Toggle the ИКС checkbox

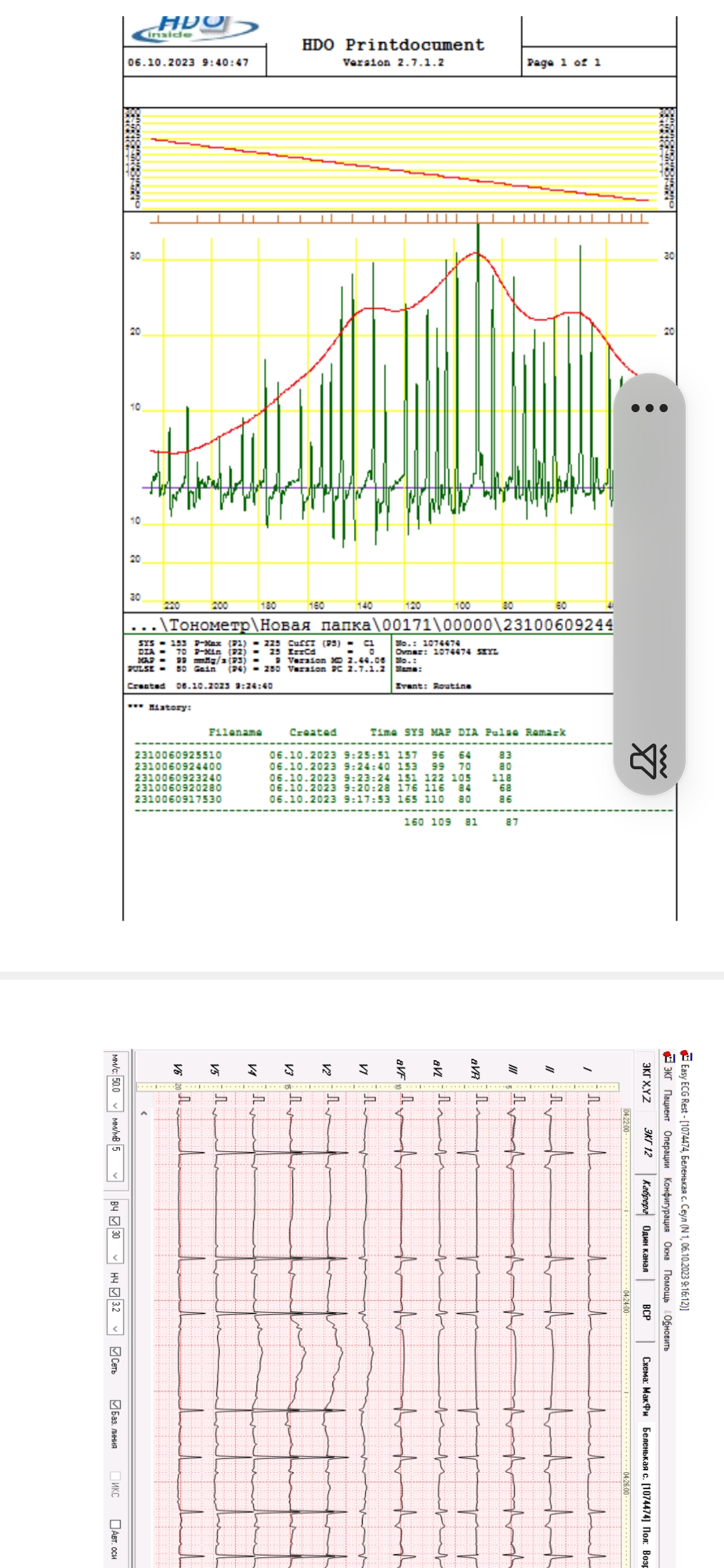point(115,1476)
